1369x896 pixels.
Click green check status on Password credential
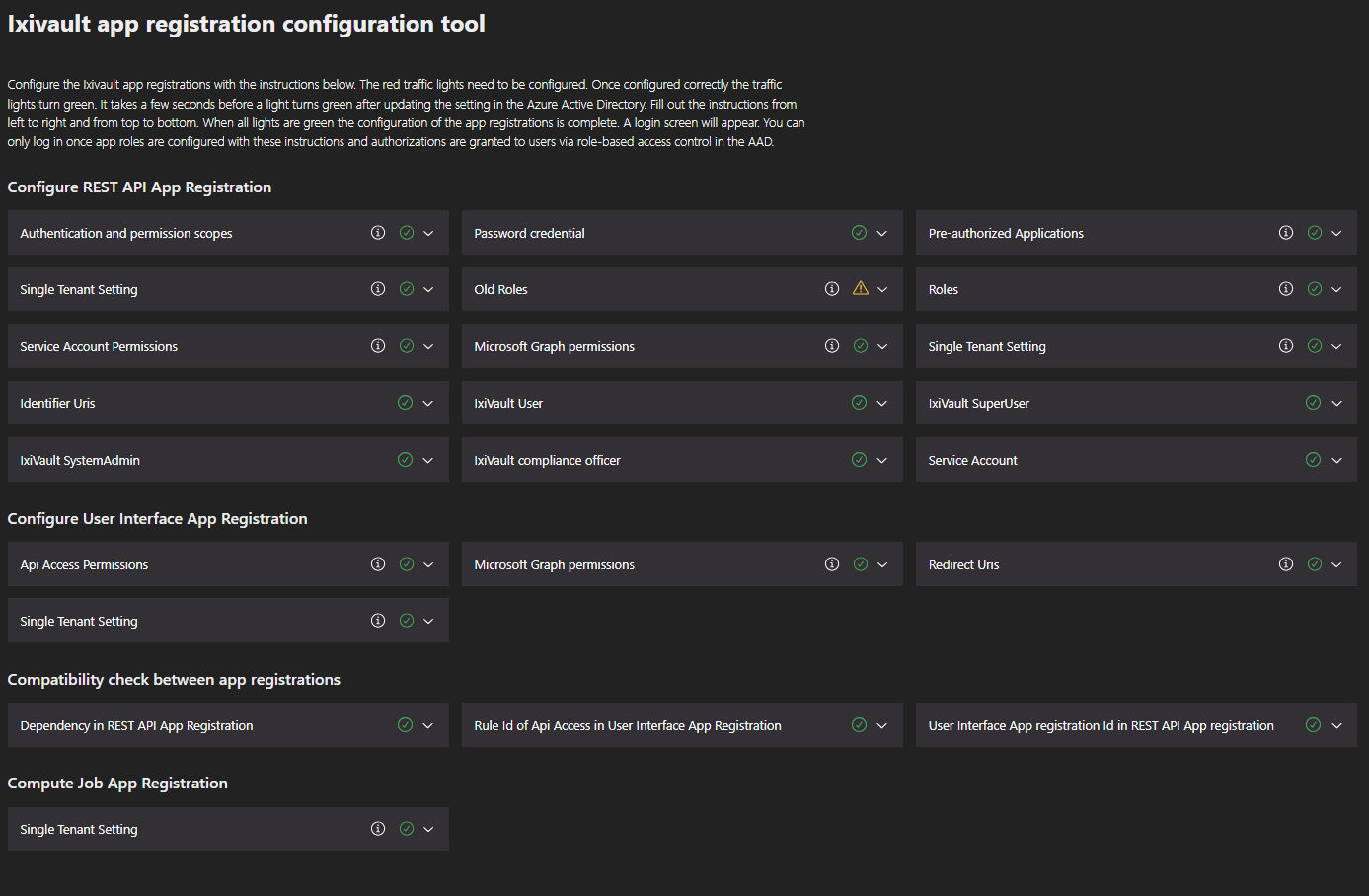pos(859,233)
